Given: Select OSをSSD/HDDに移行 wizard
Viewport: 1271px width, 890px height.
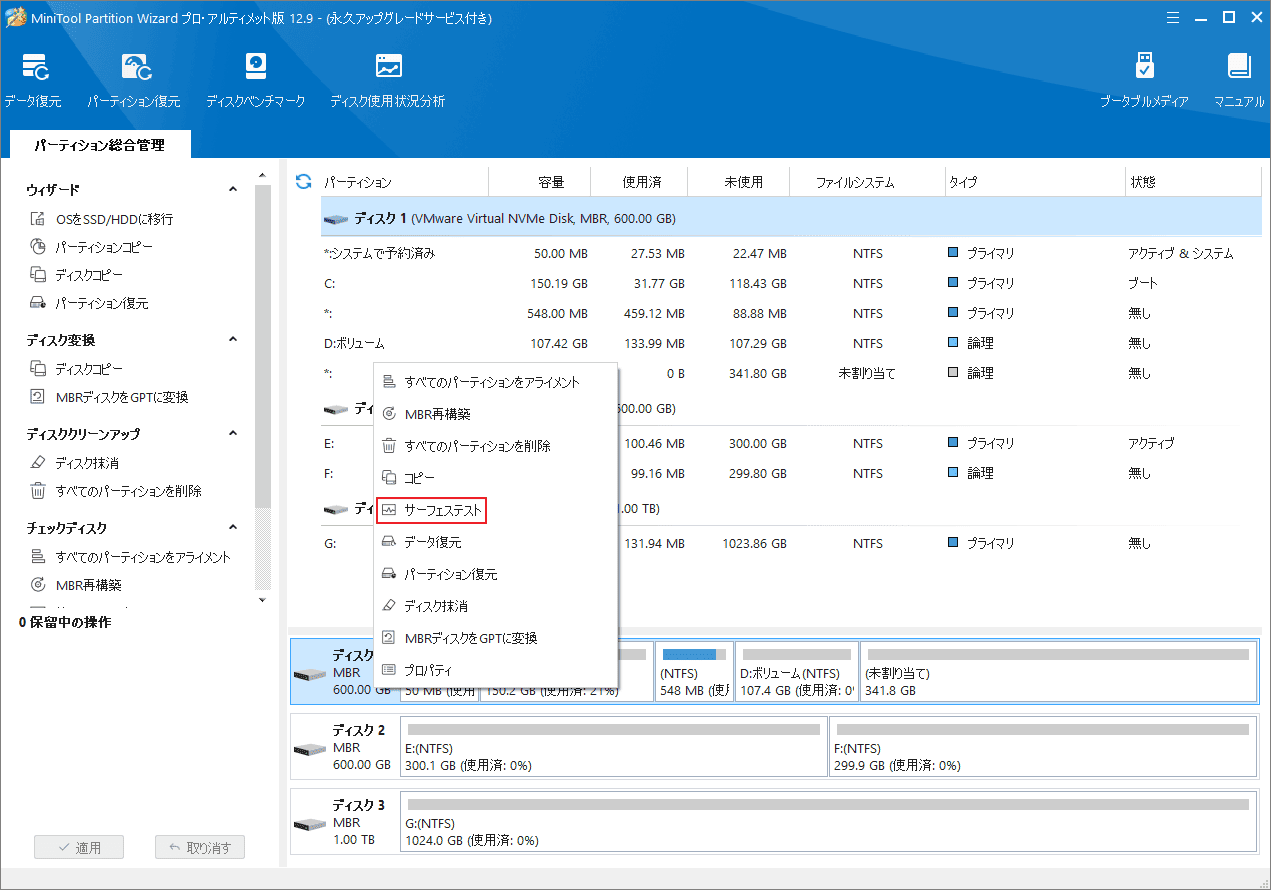Looking at the screenshot, I should pyautogui.click(x=102, y=219).
